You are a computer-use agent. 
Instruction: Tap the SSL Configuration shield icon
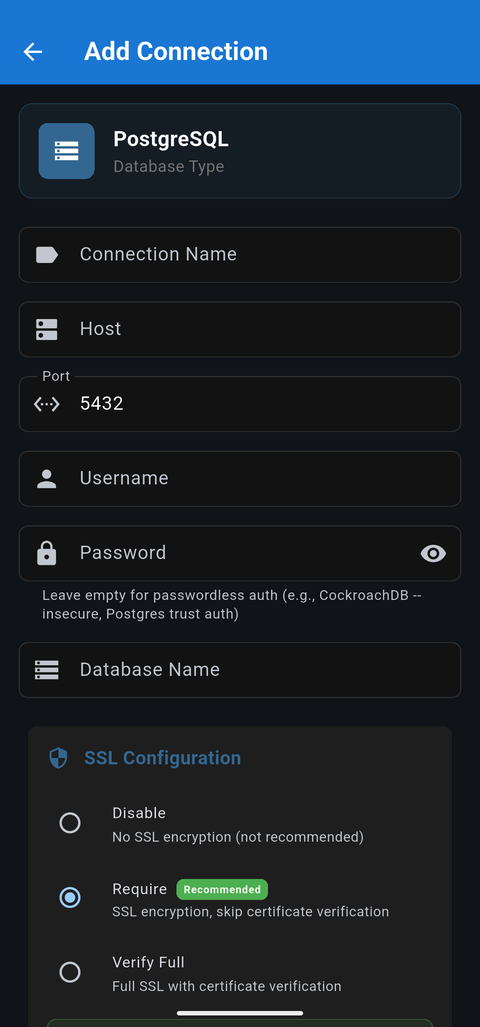tap(58, 758)
